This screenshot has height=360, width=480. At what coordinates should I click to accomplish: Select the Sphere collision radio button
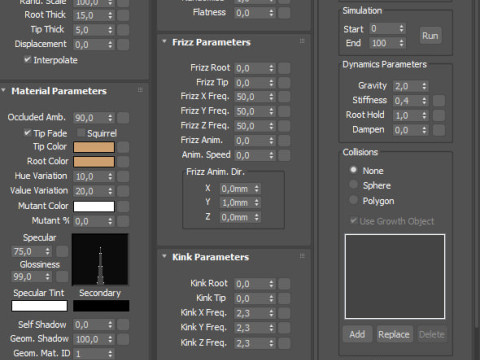tap(353, 185)
